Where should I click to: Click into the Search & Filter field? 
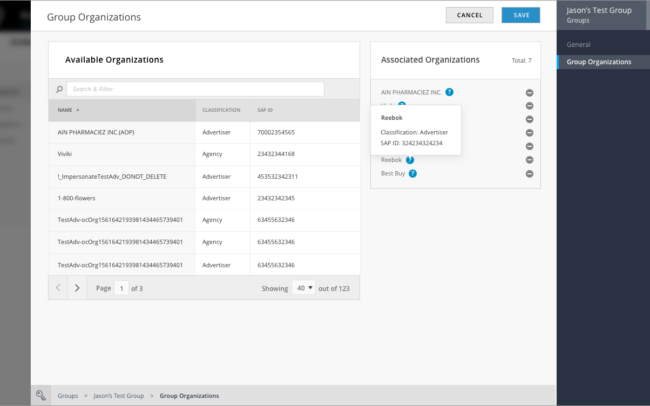195,89
